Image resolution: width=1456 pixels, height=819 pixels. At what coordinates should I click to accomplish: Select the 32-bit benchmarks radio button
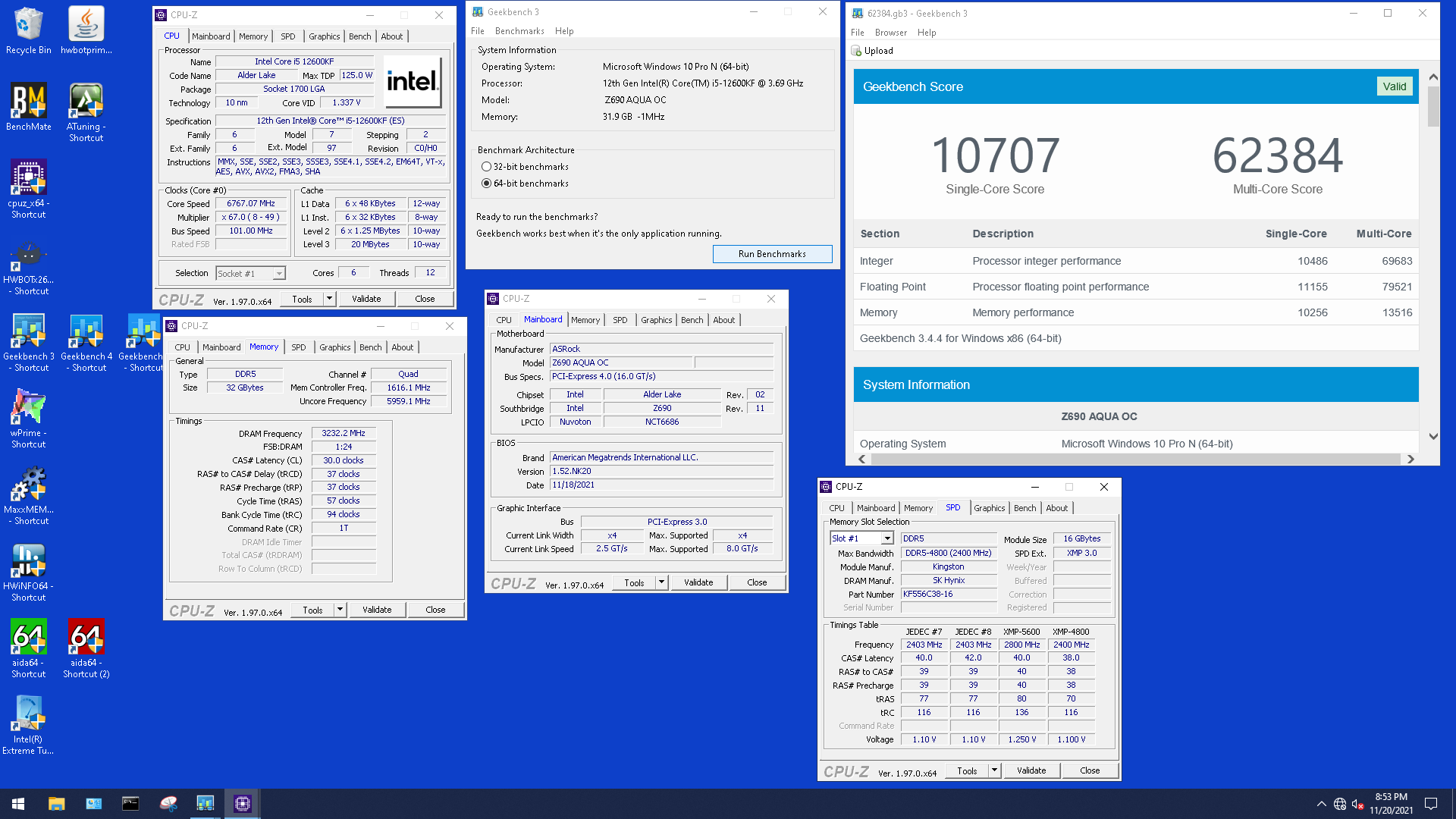pos(487,167)
